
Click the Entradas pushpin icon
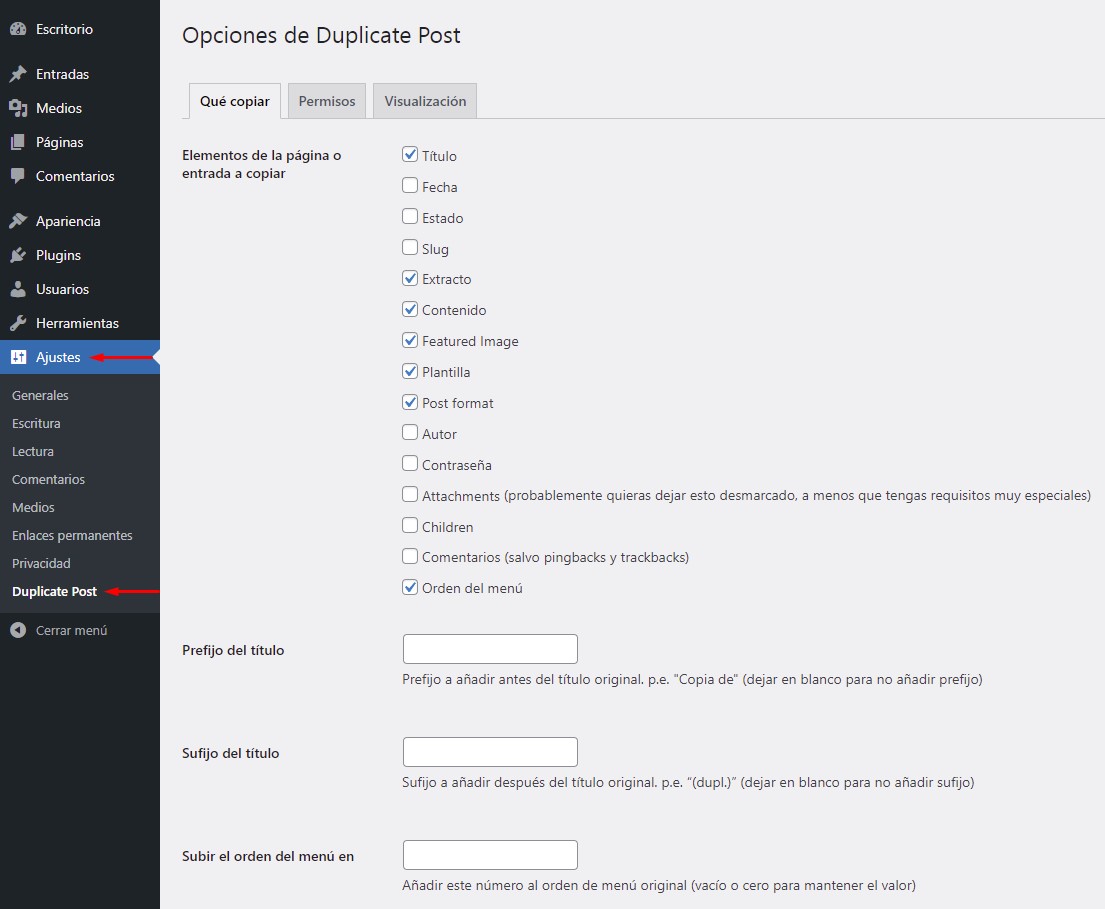(18, 74)
